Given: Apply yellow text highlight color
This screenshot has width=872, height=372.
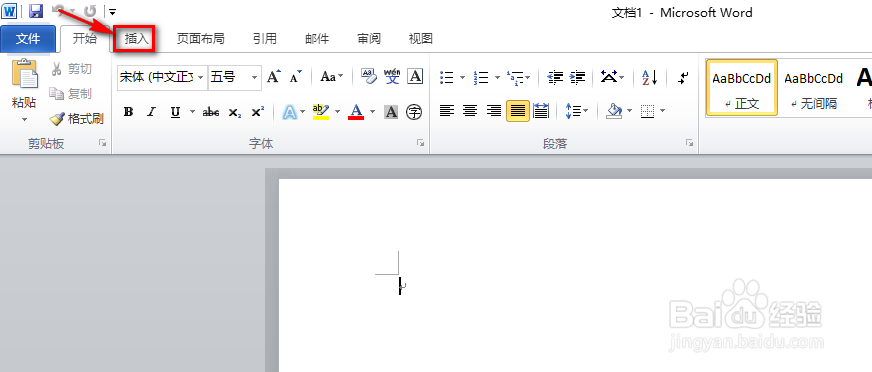Looking at the screenshot, I should click(321, 111).
